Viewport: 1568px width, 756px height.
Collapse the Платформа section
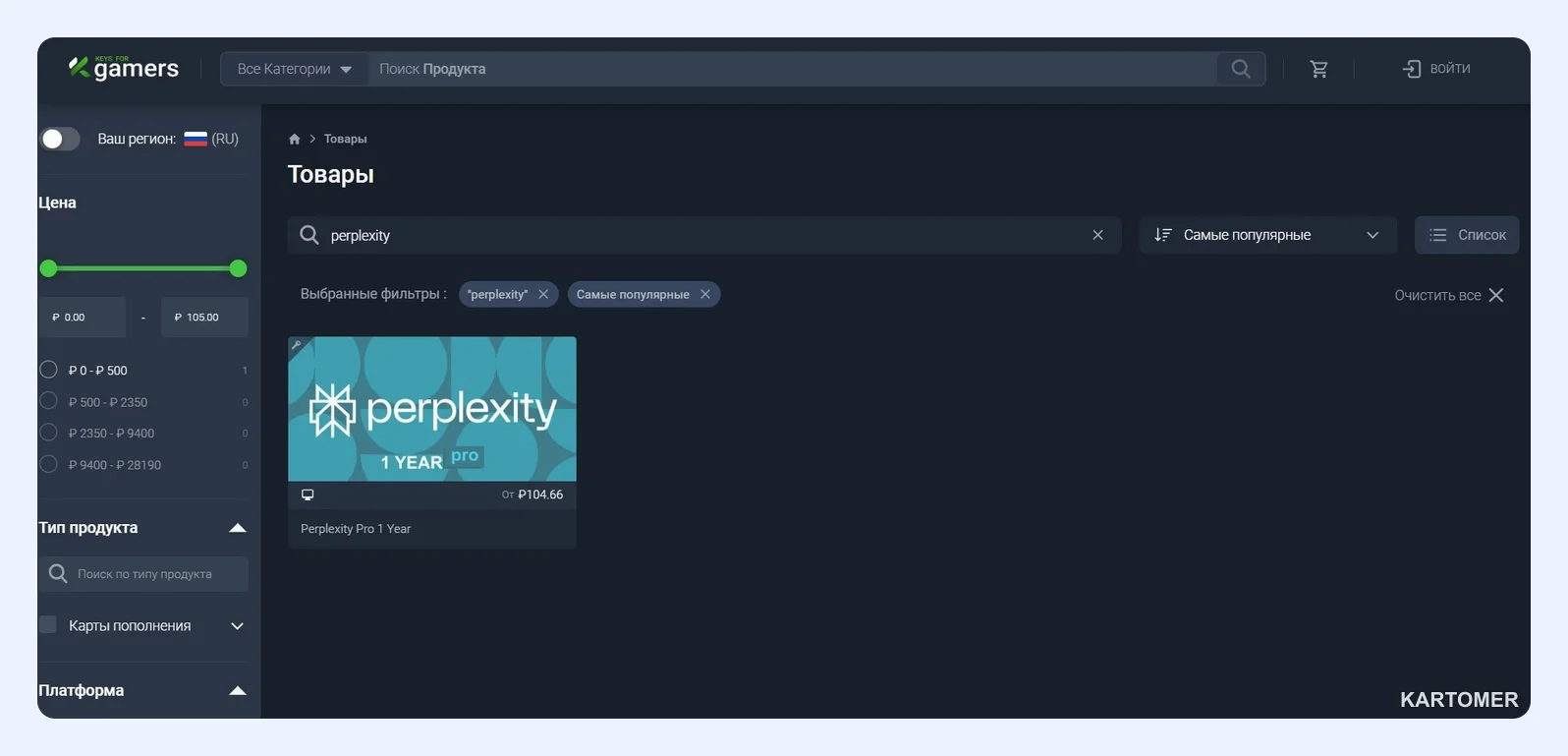coord(237,690)
